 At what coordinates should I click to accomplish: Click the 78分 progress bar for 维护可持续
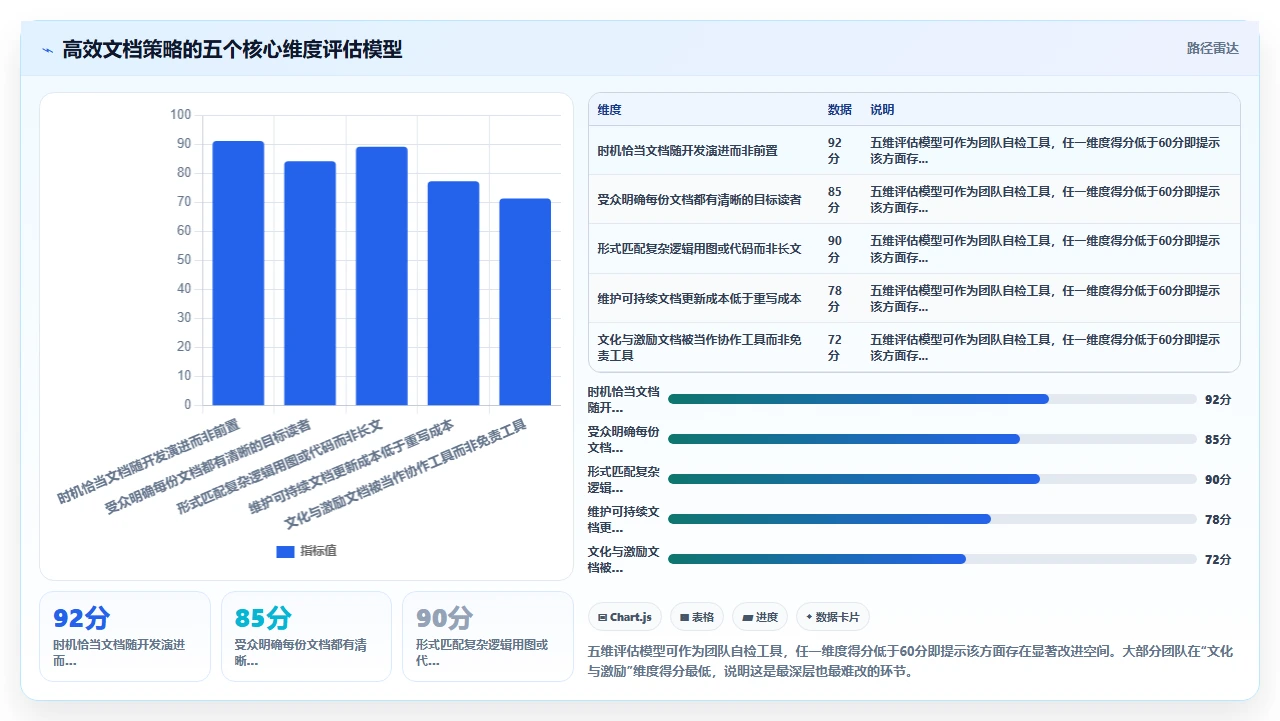pos(932,519)
